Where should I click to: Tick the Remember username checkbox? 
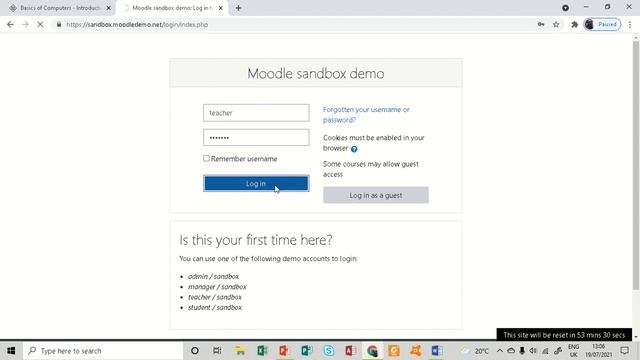tap(206, 158)
